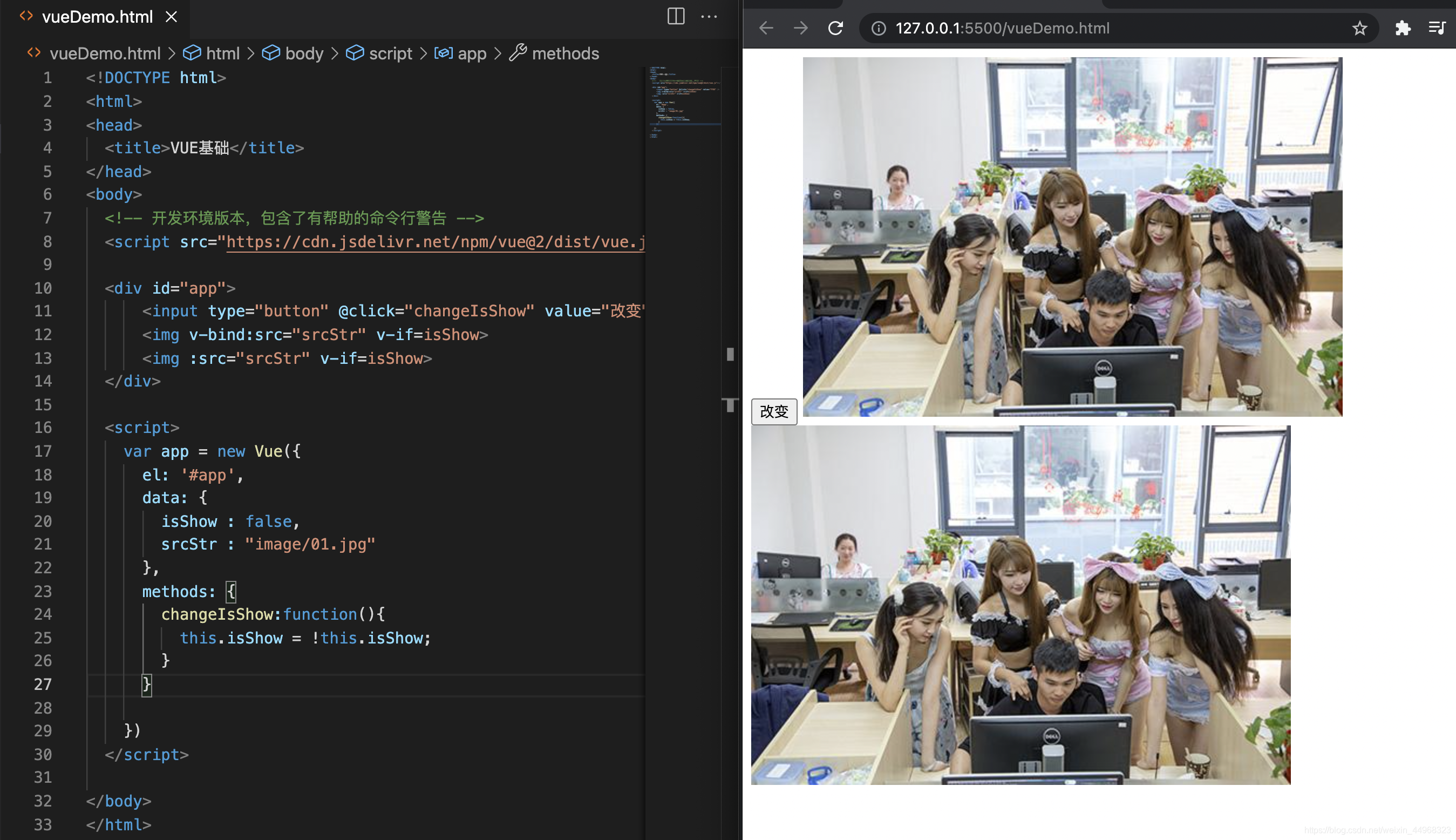The width and height of the screenshot is (1456, 840).
Task: Click line number 17 in gutter
Action: click(x=43, y=451)
